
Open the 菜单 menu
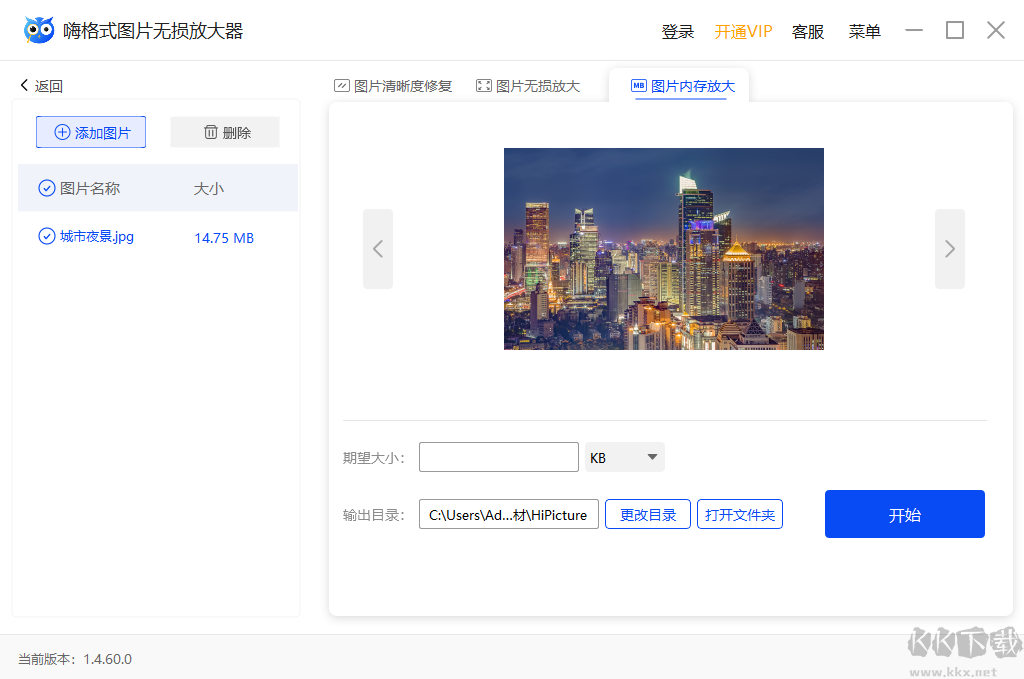point(864,31)
